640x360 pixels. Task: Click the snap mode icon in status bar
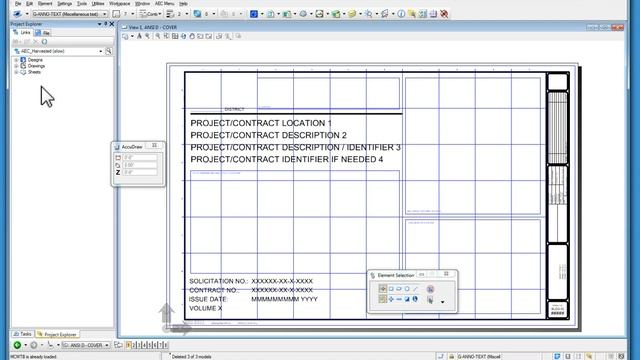440,356
